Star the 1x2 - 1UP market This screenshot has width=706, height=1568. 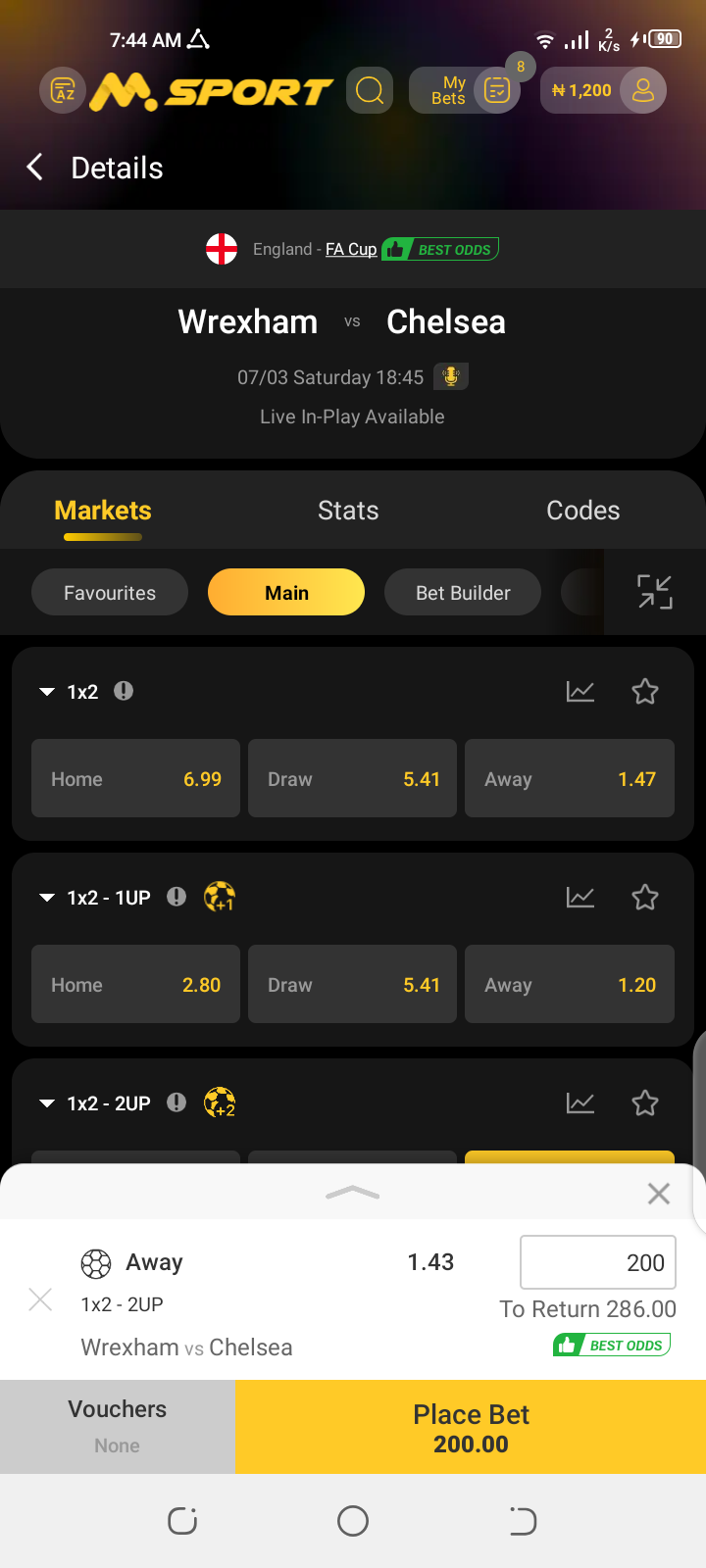pyautogui.click(x=645, y=898)
